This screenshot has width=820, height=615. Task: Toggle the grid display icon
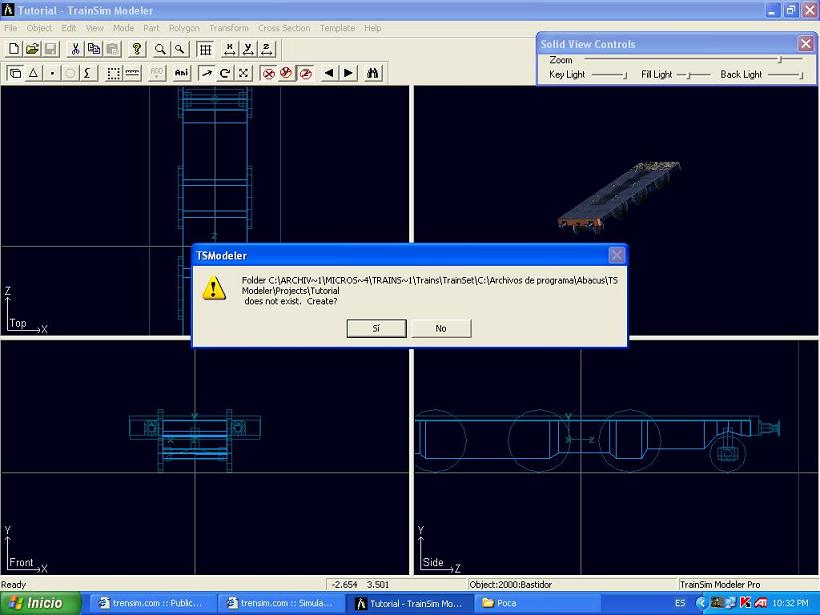click(205, 49)
